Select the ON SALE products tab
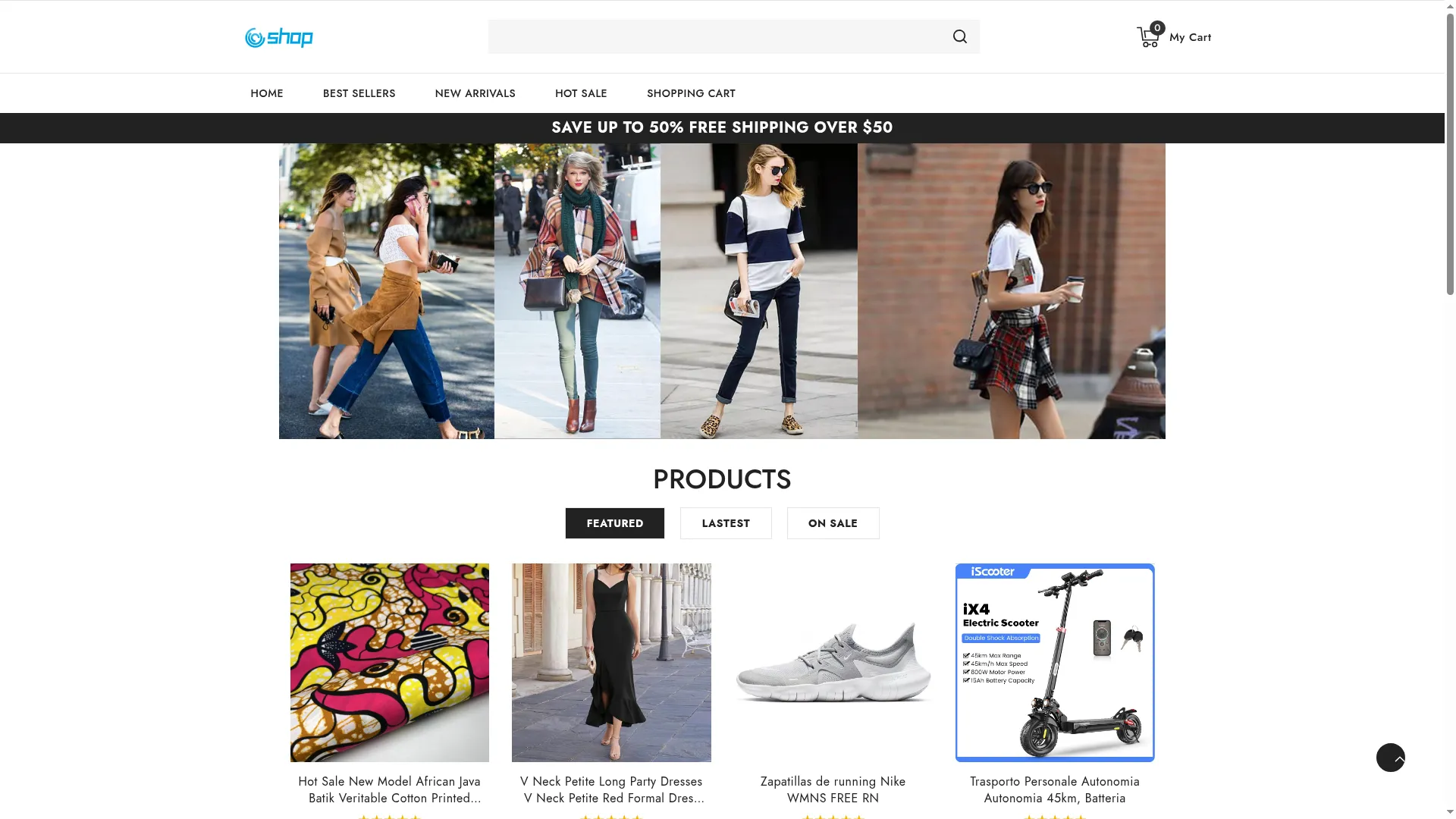The width and height of the screenshot is (1456, 819). 833,523
